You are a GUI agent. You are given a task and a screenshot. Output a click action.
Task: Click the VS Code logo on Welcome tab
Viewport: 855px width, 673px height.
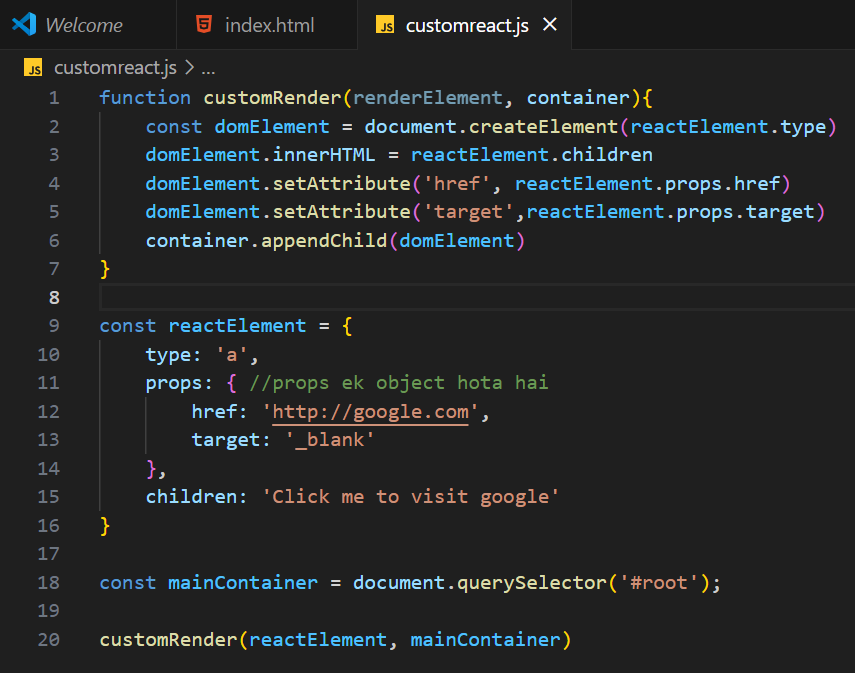pos(24,25)
